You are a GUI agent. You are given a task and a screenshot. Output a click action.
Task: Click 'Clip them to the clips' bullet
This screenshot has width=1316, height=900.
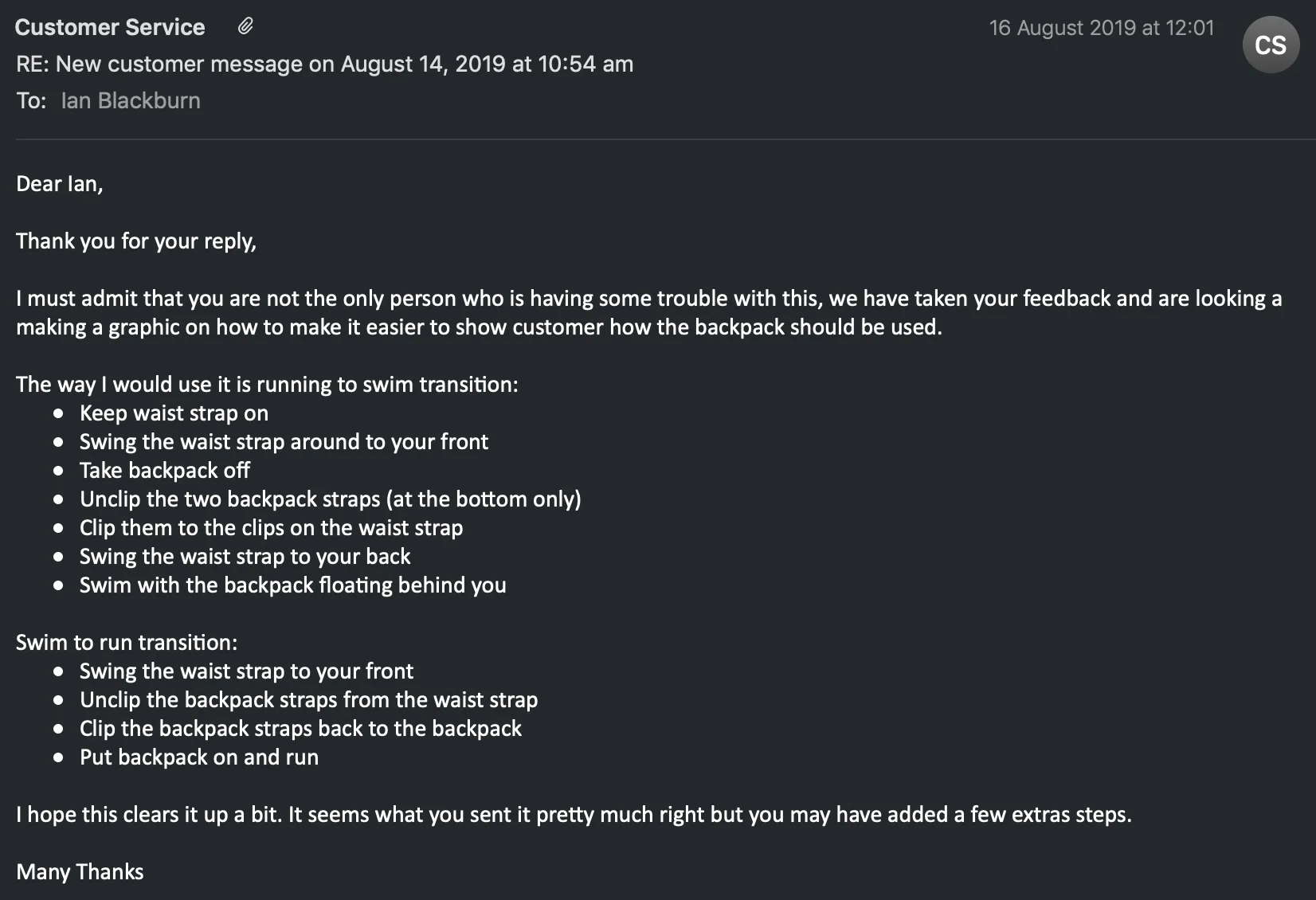[271, 527]
